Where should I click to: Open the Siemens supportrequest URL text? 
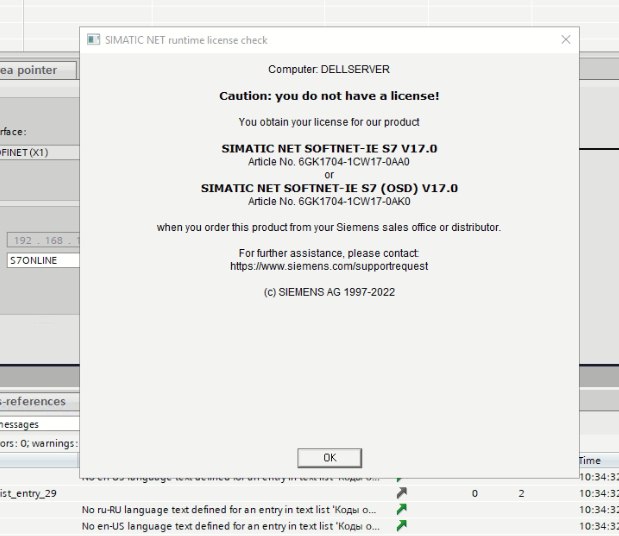[x=329, y=266]
